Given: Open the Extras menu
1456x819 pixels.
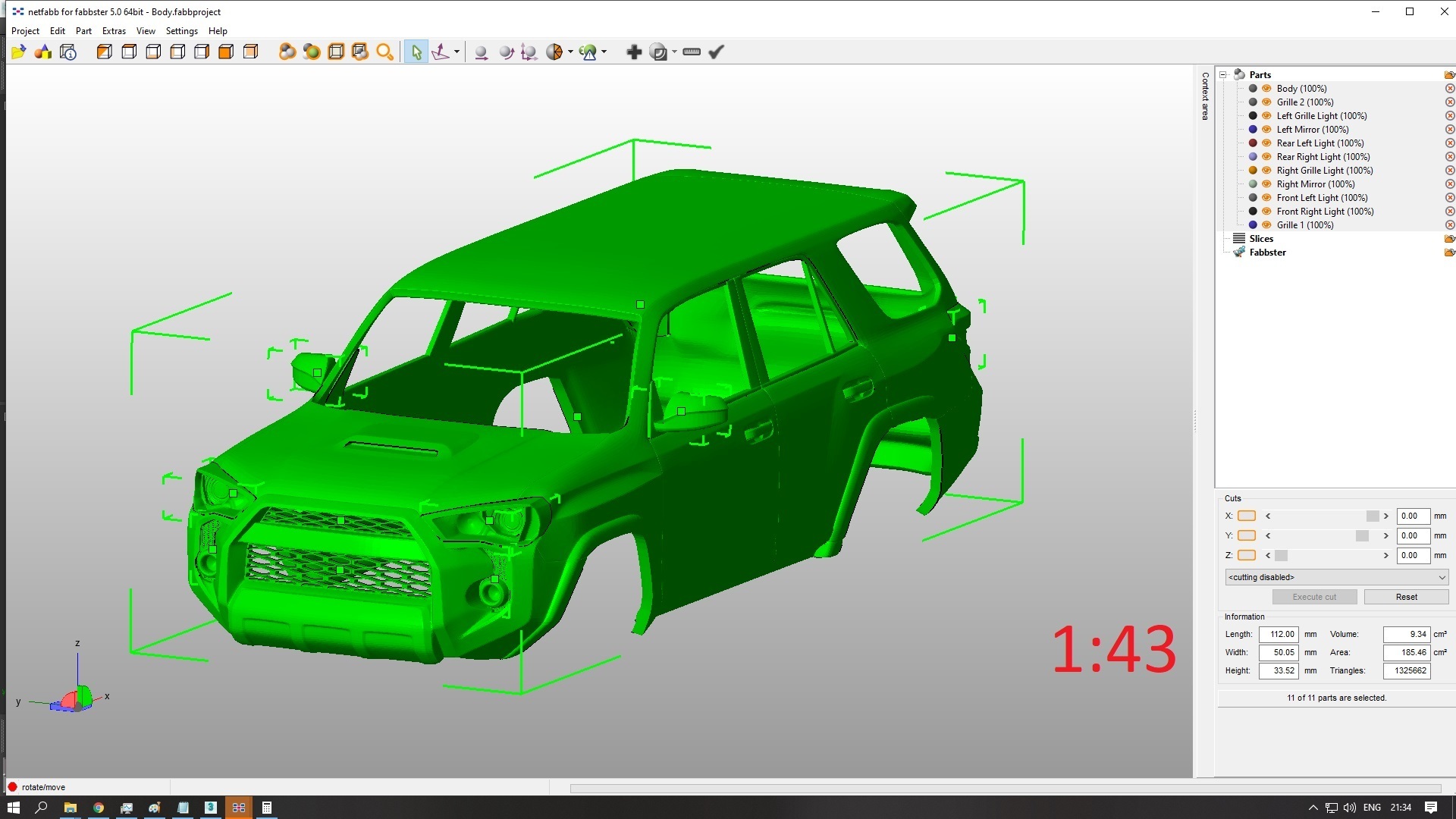Looking at the screenshot, I should click(113, 31).
